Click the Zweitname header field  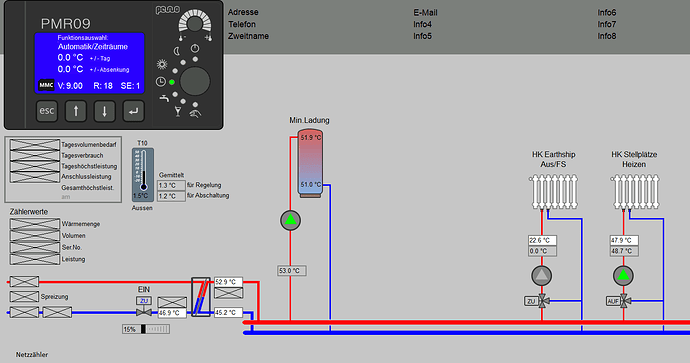[x=248, y=36]
